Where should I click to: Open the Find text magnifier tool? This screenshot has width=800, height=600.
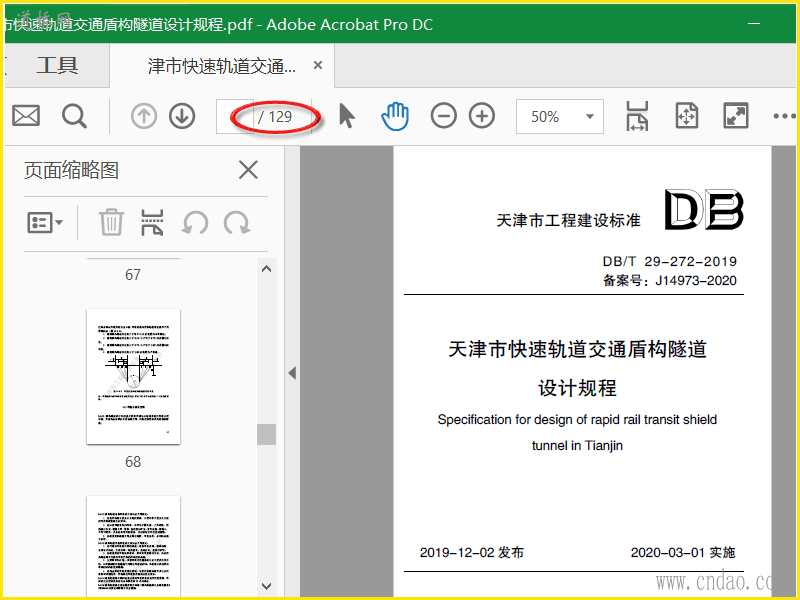coord(74,116)
